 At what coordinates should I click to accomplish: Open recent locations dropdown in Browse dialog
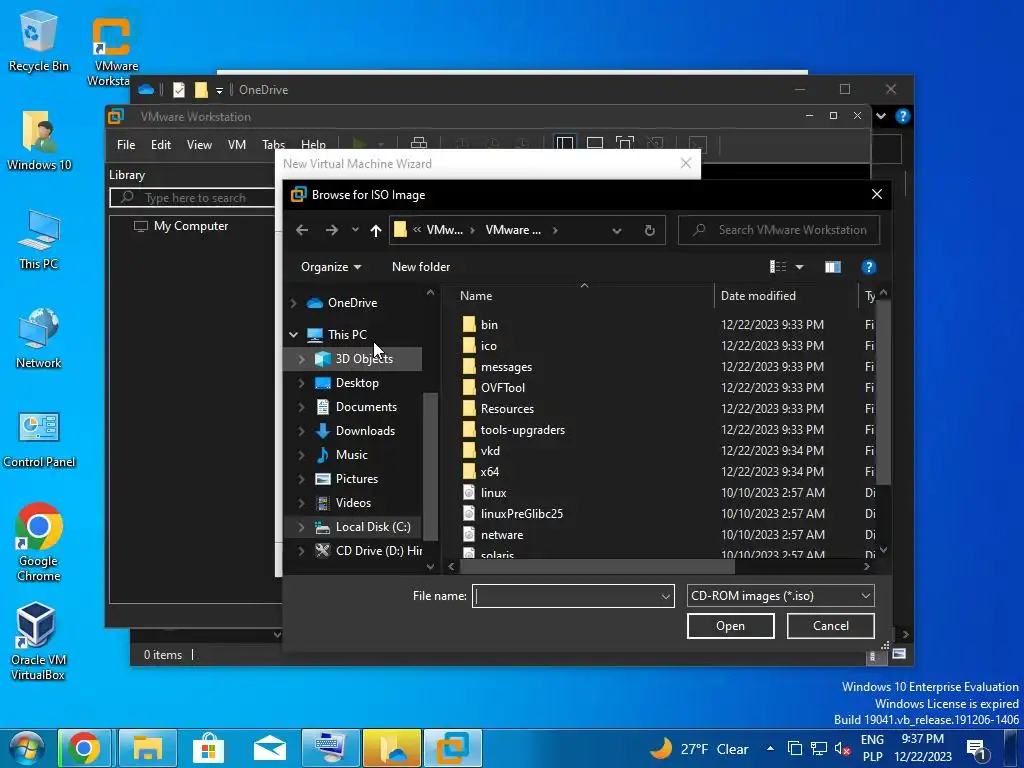click(355, 230)
